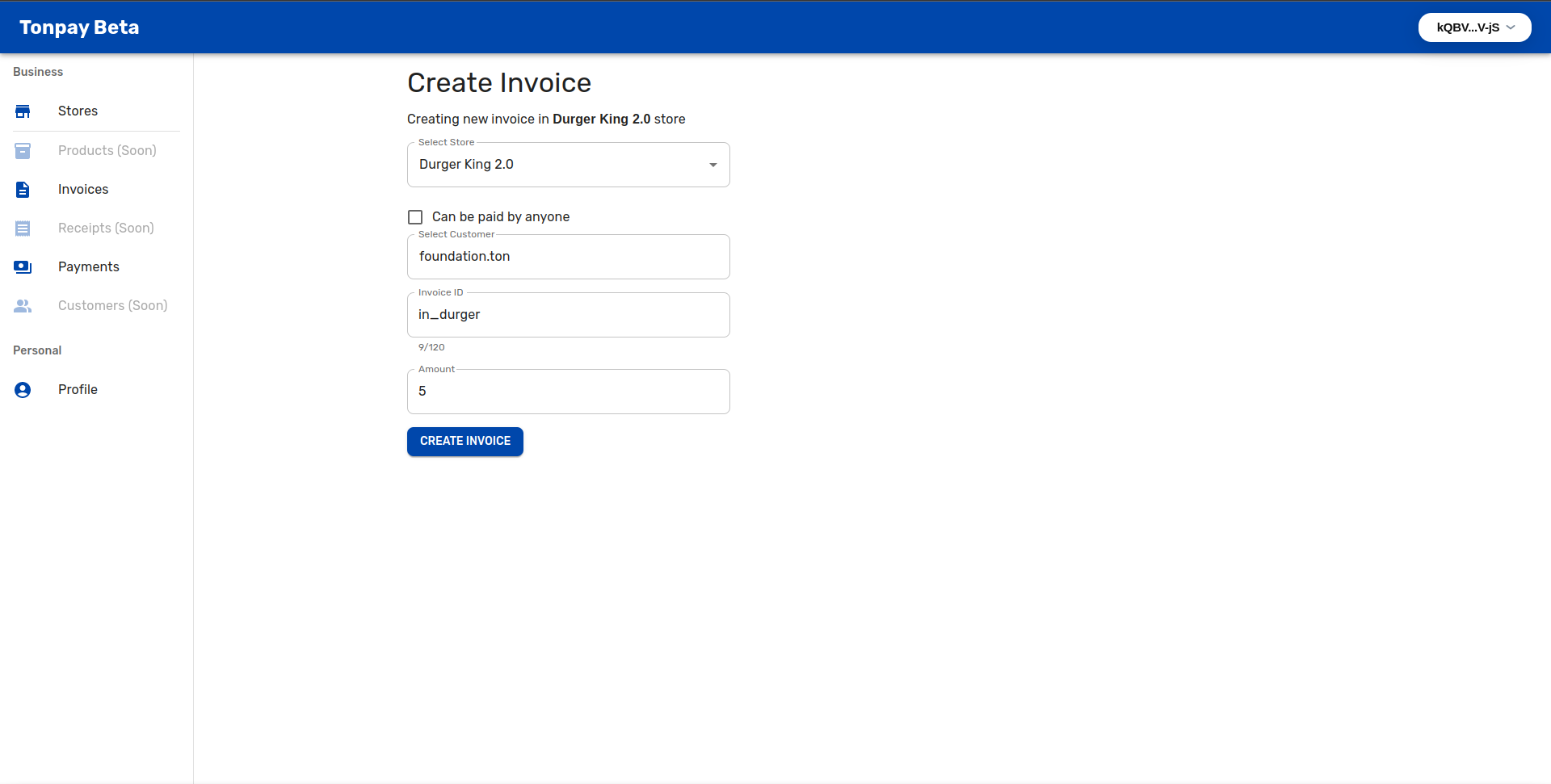This screenshot has width=1551, height=784.
Task: Focus the Select Customer field
Action: click(569, 257)
